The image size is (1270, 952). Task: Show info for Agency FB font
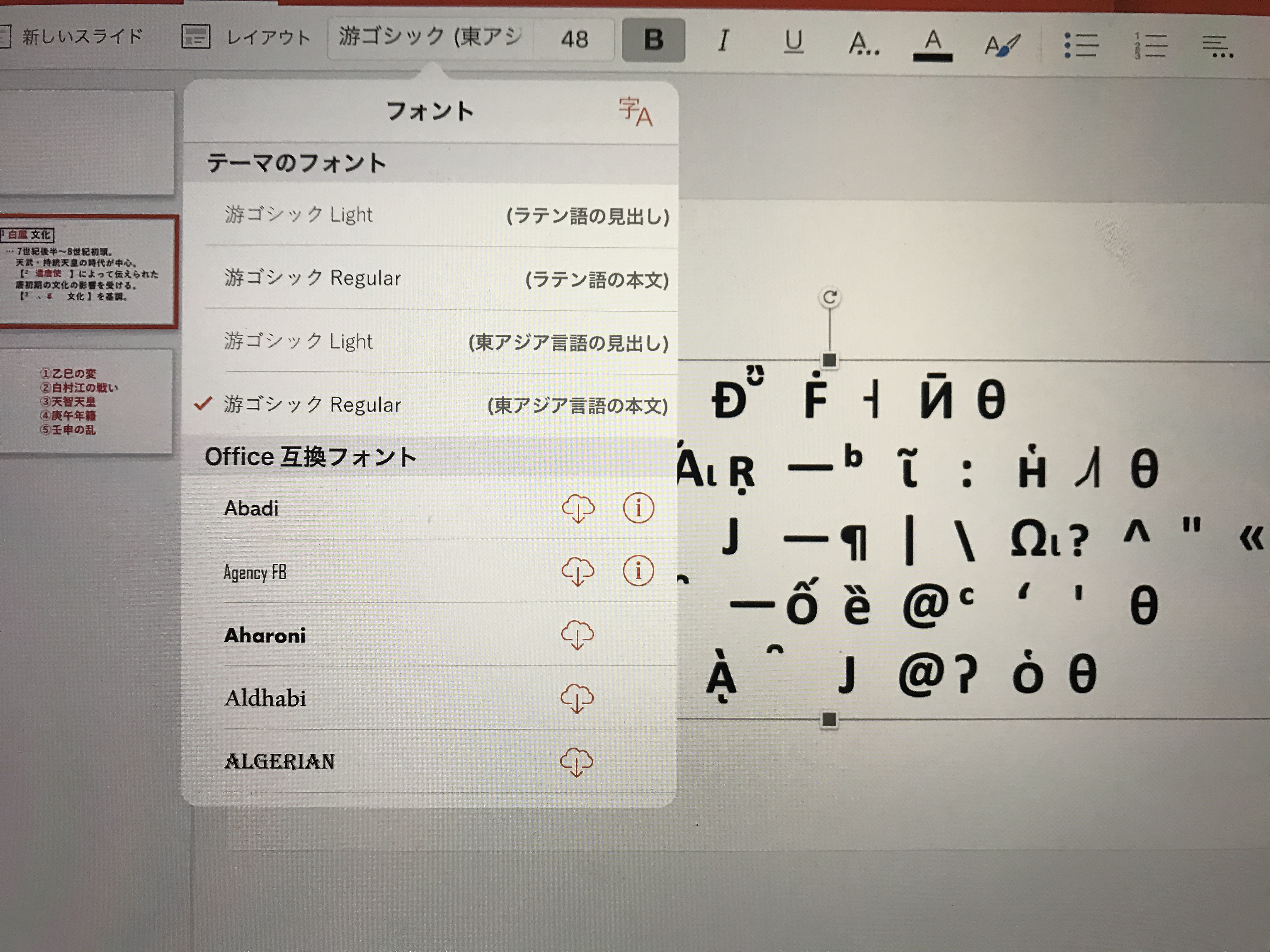tap(638, 571)
